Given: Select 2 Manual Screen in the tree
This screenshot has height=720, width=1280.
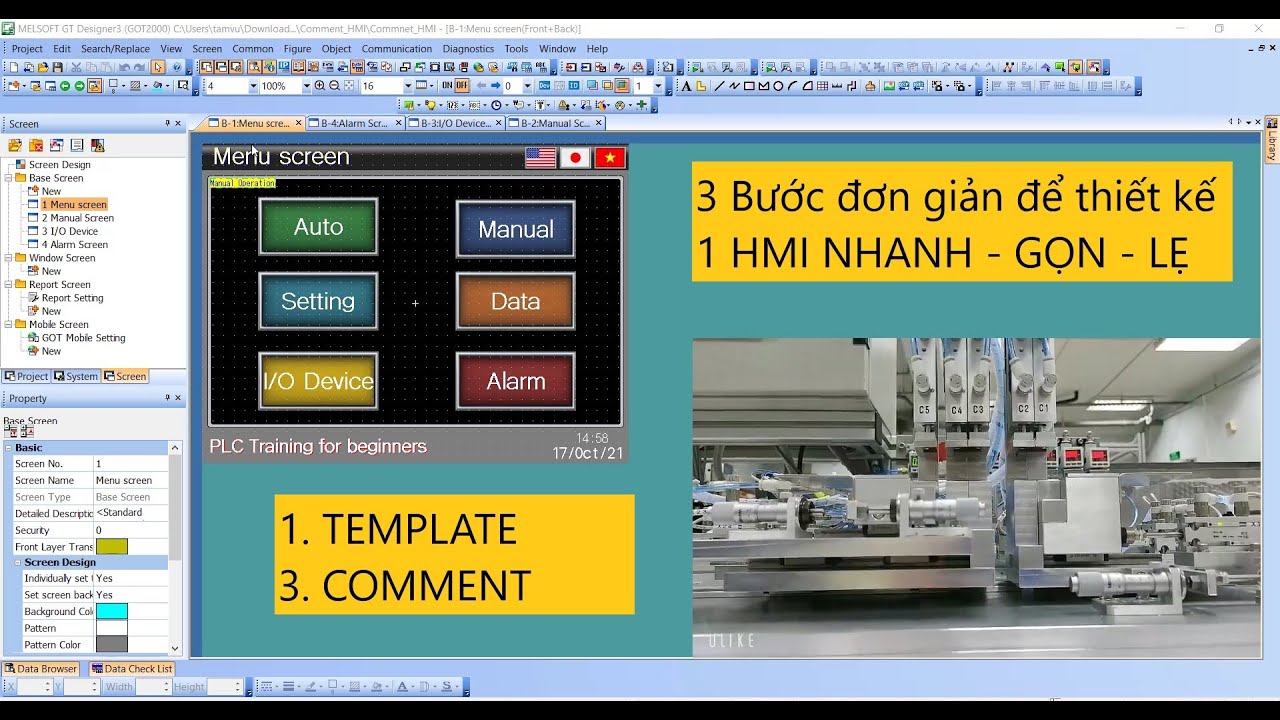Looking at the screenshot, I should click(x=77, y=218).
